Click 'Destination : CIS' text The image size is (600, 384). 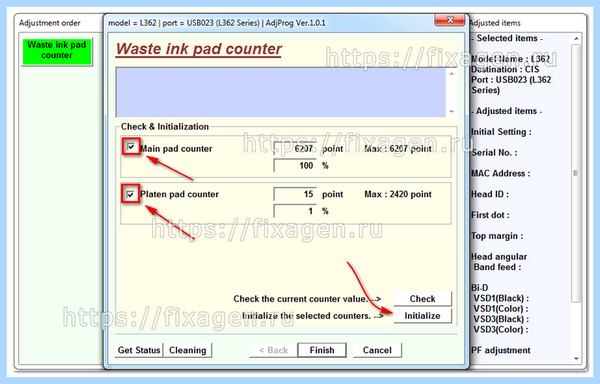[x=505, y=69]
